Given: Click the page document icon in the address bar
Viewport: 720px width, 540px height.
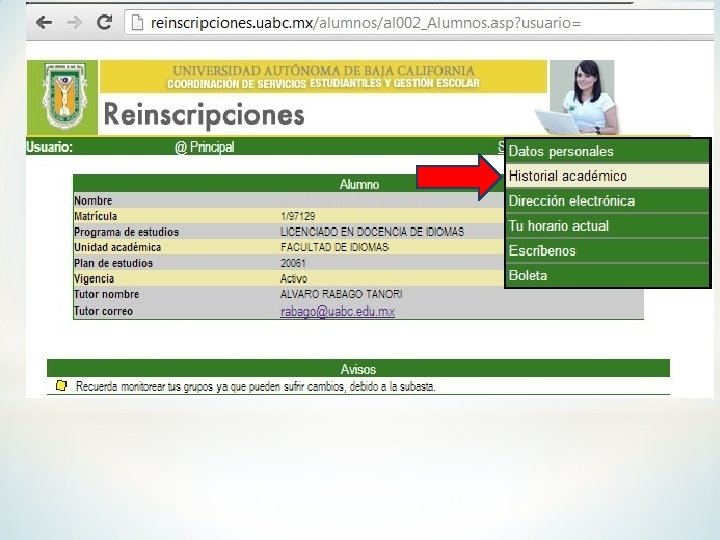Looking at the screenshot, I should [x=137, y=22].
